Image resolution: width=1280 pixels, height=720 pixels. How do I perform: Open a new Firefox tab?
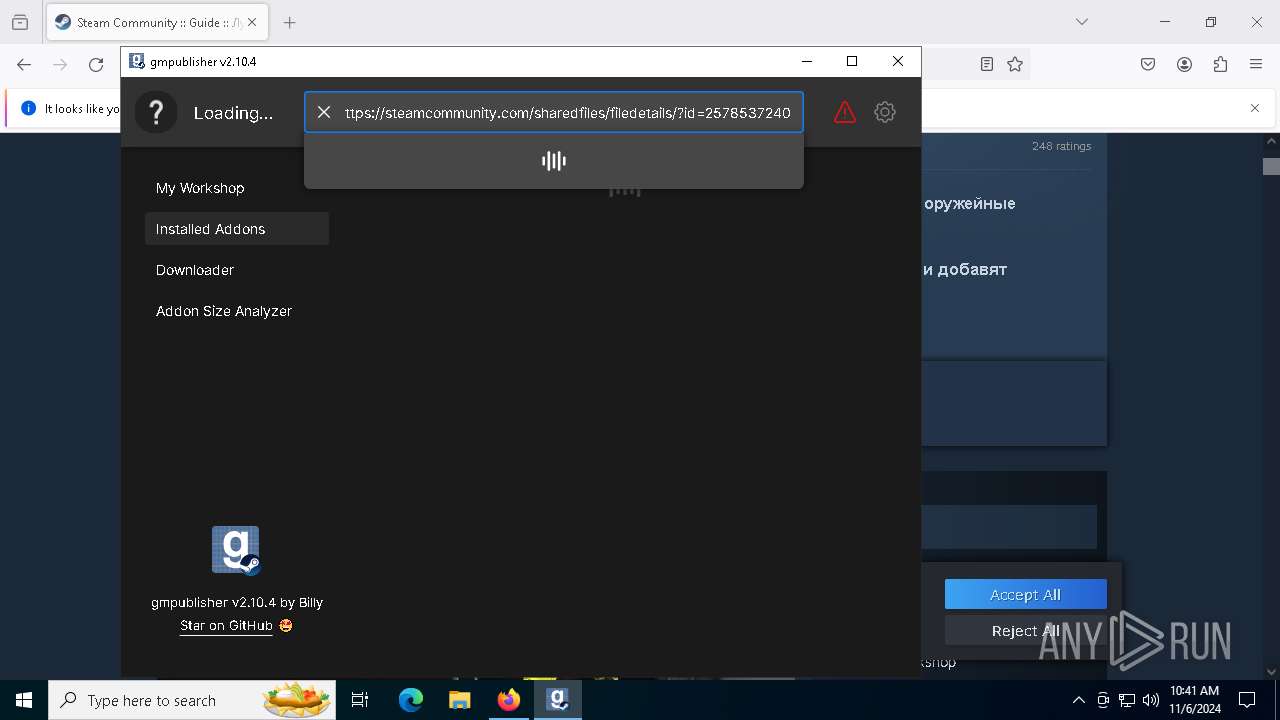(x=289, y=22)
